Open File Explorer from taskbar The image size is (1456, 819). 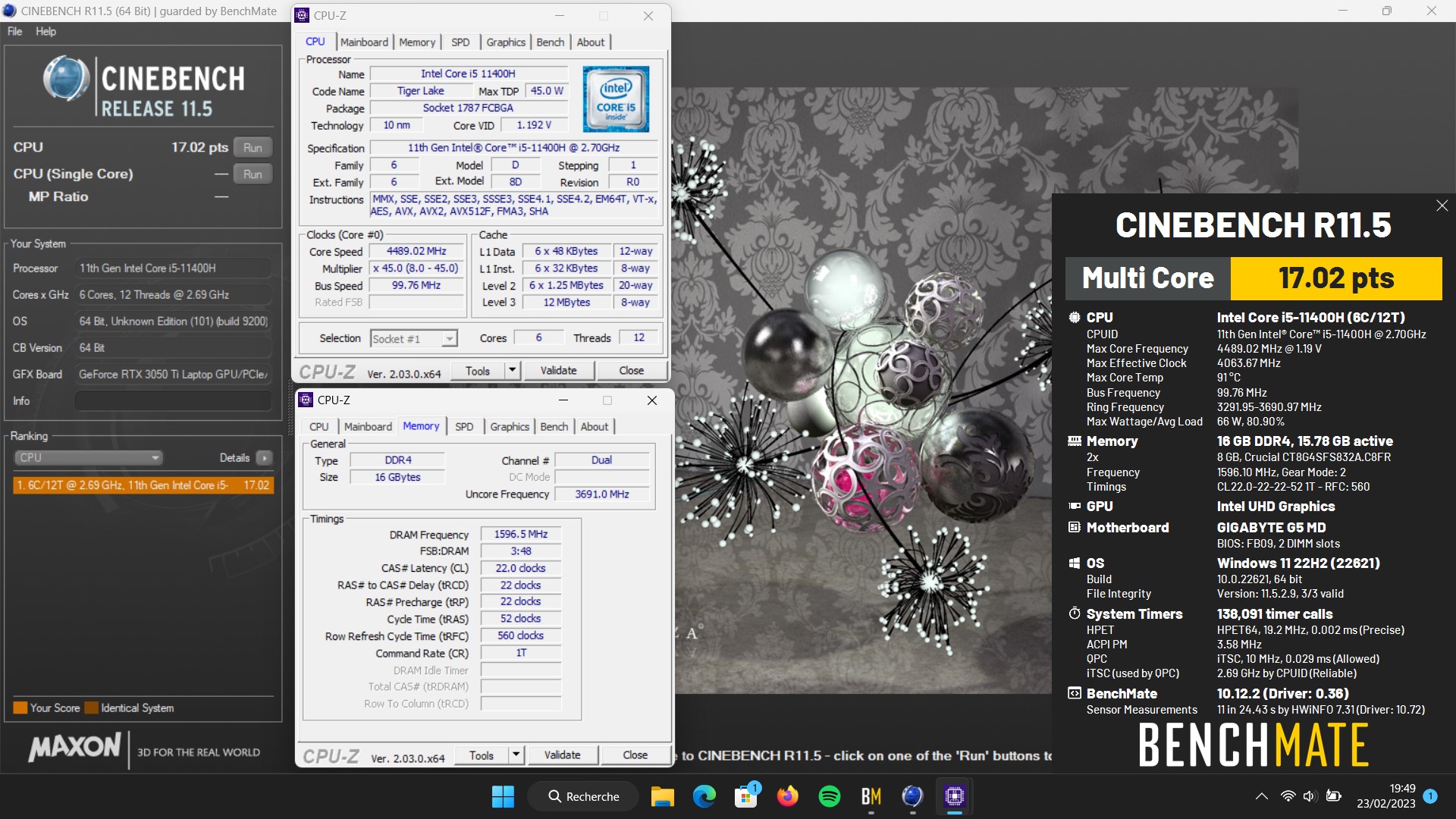[x=662, y=796]
